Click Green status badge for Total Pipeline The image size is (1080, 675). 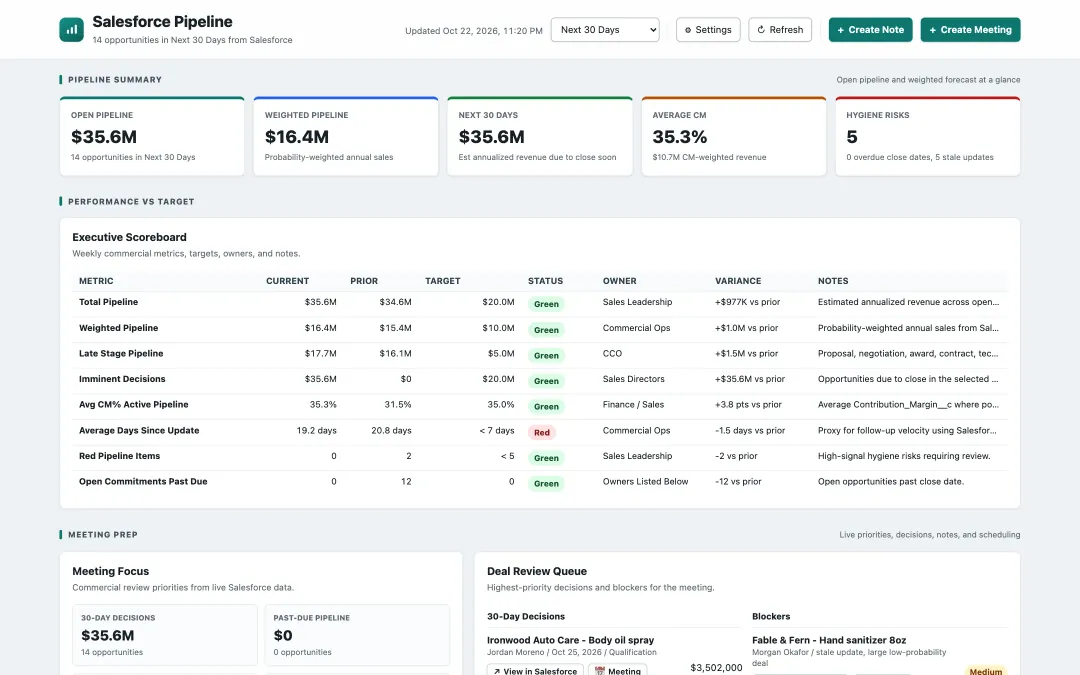[546, 304]
